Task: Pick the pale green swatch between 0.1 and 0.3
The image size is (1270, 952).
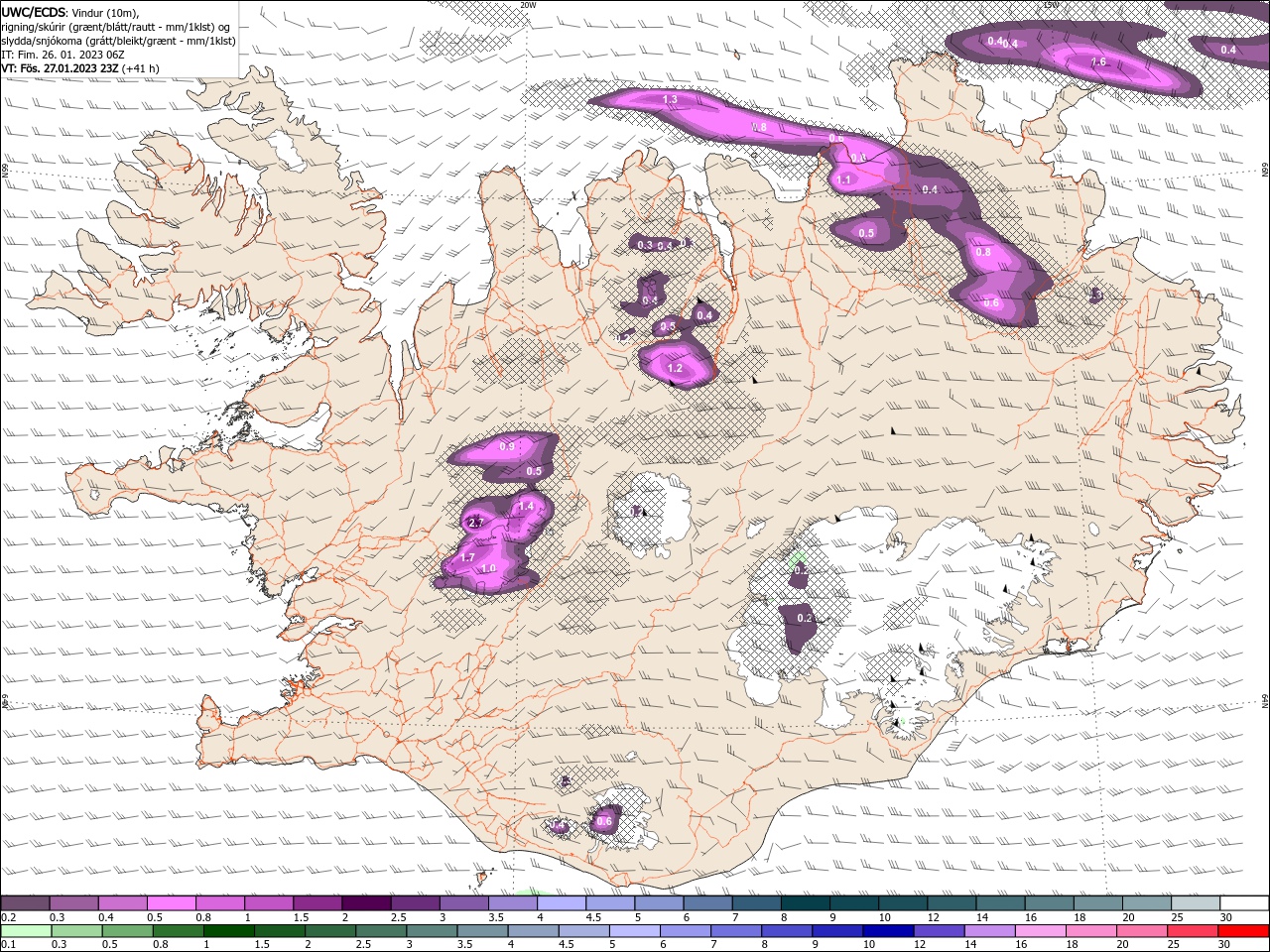Action: click(x=26, y=931)
